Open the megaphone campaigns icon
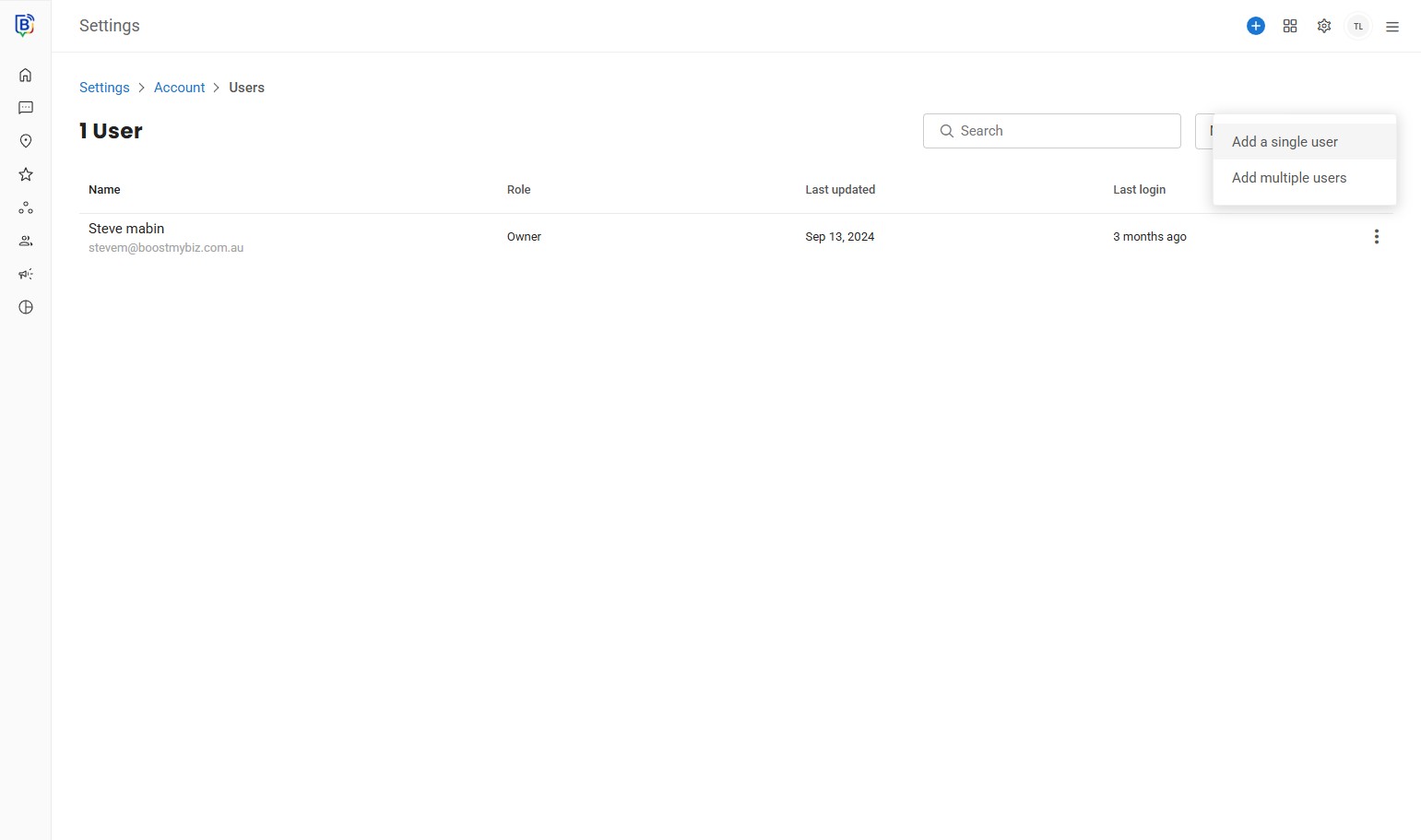This screenshot has width=1421, height=840. click(26, 275)
